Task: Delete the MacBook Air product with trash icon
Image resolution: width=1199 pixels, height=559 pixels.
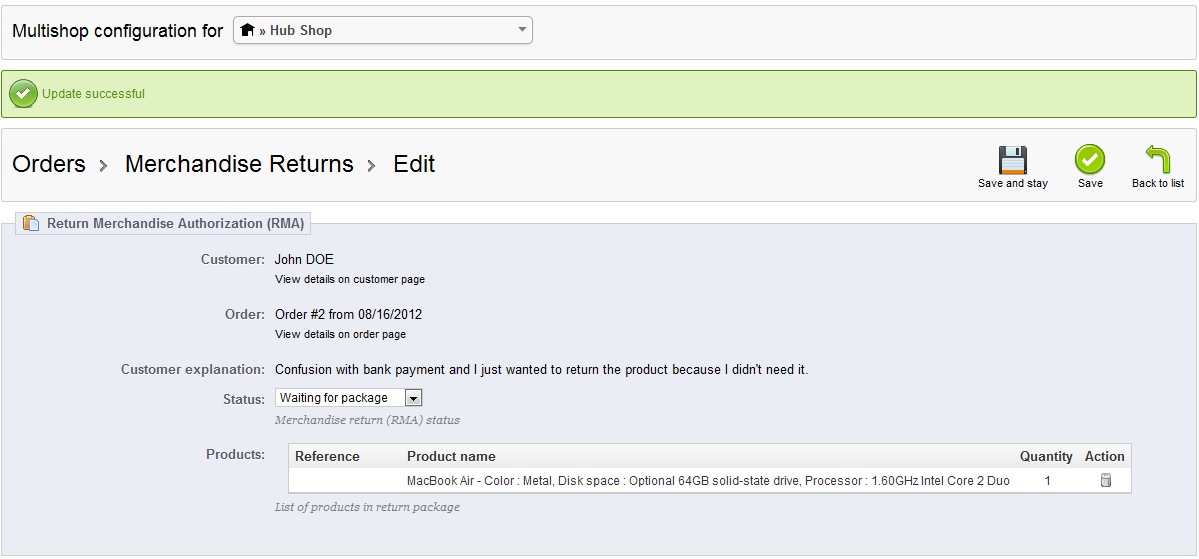Action: pyautogui.click(x=1105, y=481)
